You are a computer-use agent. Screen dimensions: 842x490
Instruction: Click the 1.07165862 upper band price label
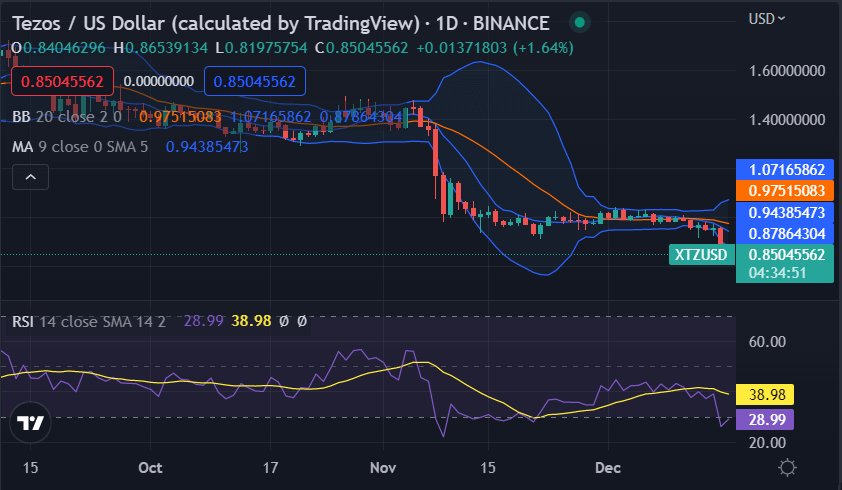click(786, 170)
